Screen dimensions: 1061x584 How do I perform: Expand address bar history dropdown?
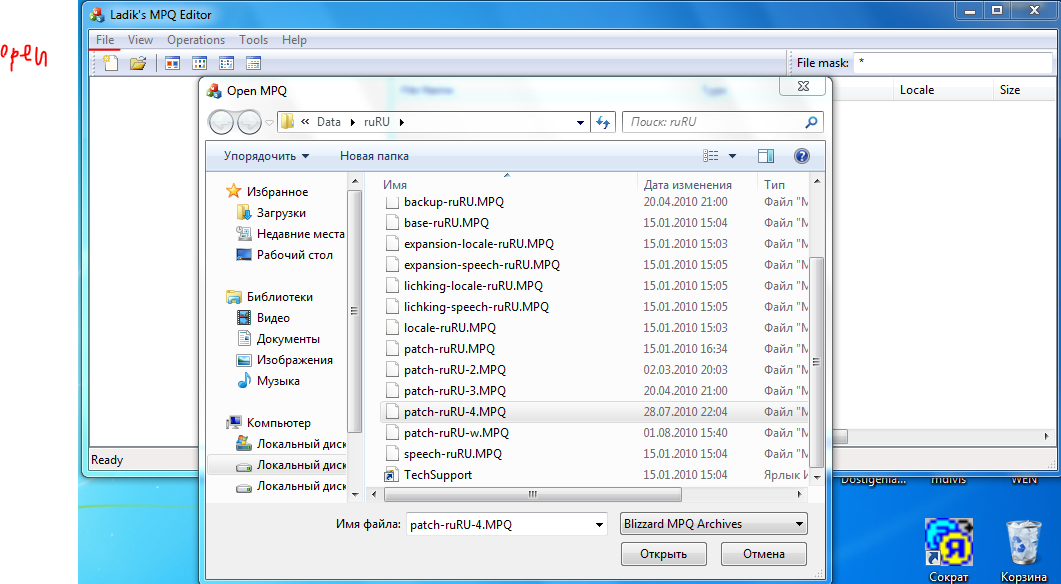[581, 123]
